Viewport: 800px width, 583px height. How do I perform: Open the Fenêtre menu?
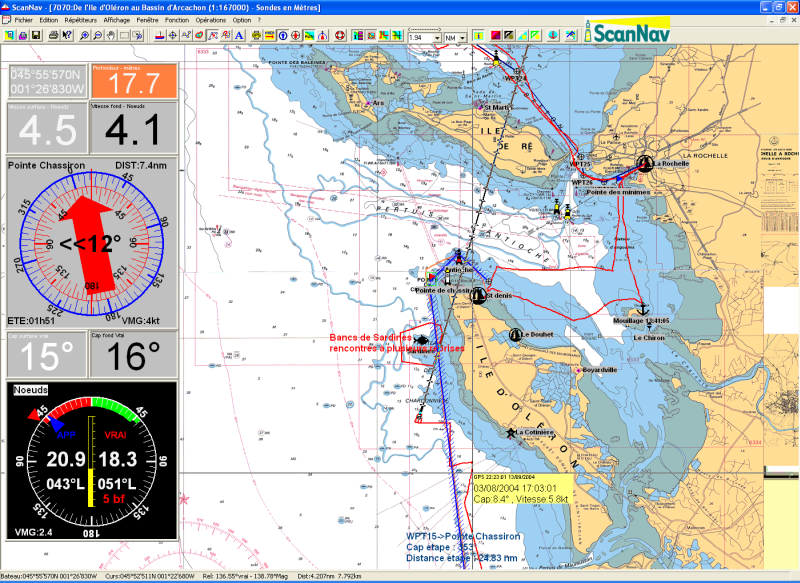coord(147,20)
